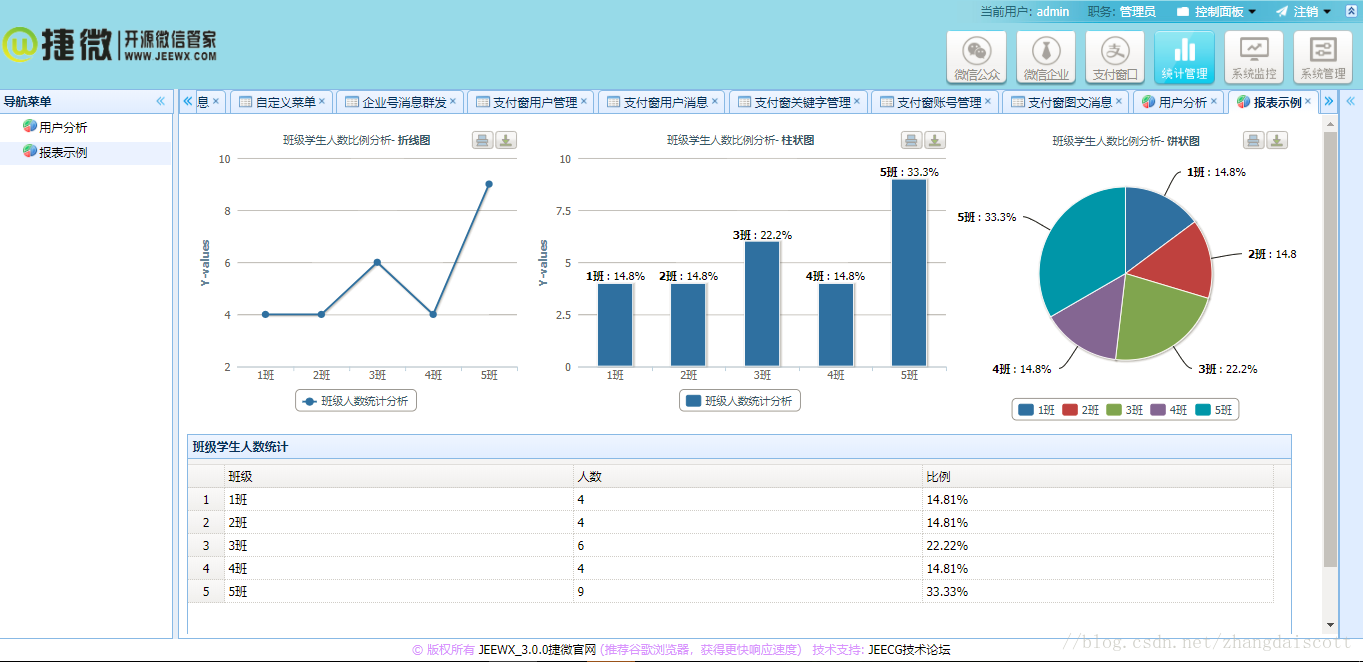Download the 柱状图 bar chart
Screen dimensions: 1363x662
click(x=935, y=140)
